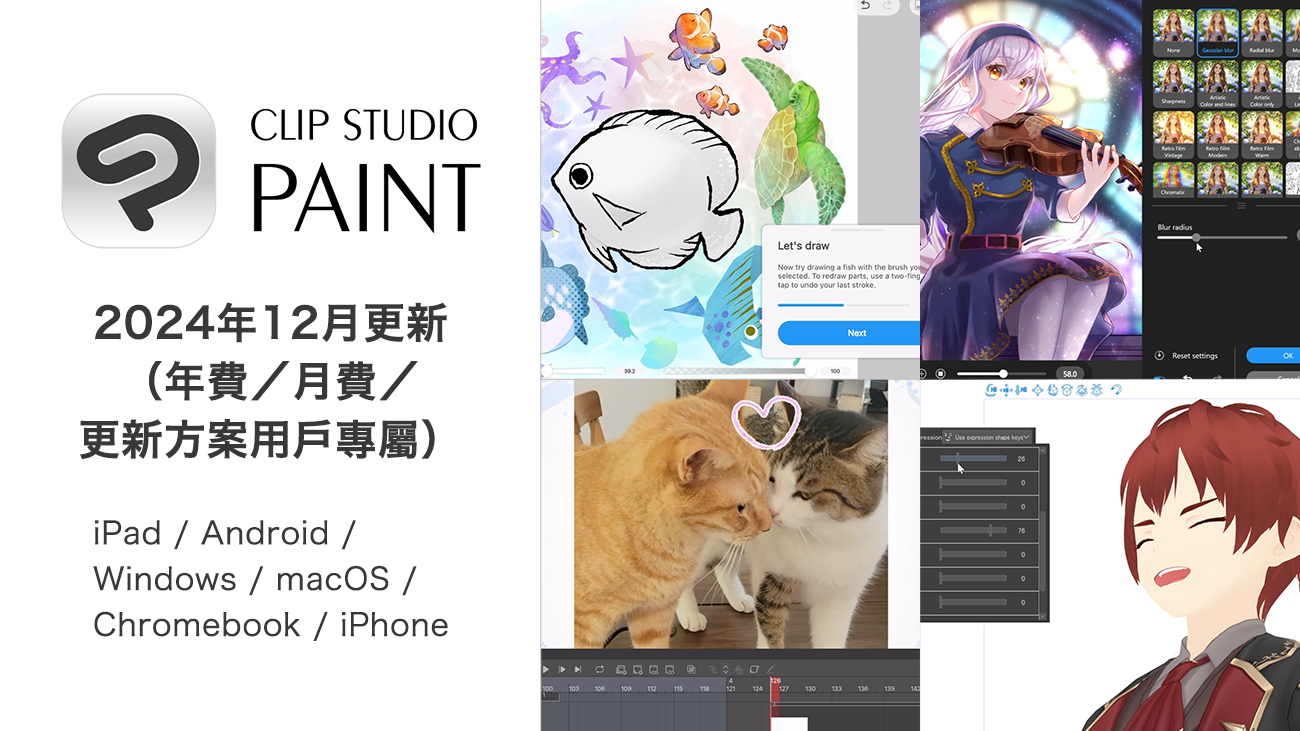Choose the Retro Film Vintage filter

(x=1173, y=135)
